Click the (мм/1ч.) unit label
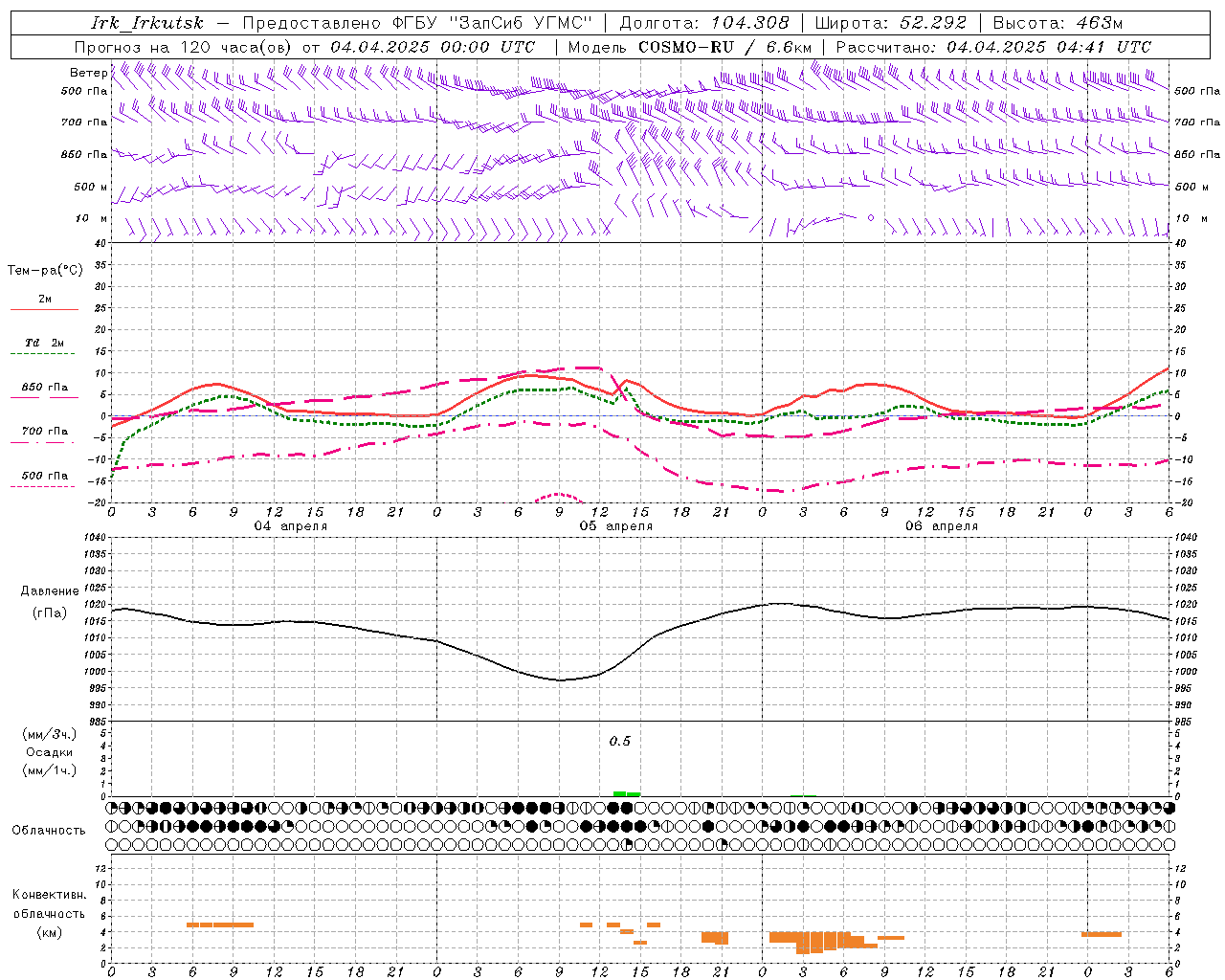The width and height of the screenshot is (1225, 980). tap(50, 770)
